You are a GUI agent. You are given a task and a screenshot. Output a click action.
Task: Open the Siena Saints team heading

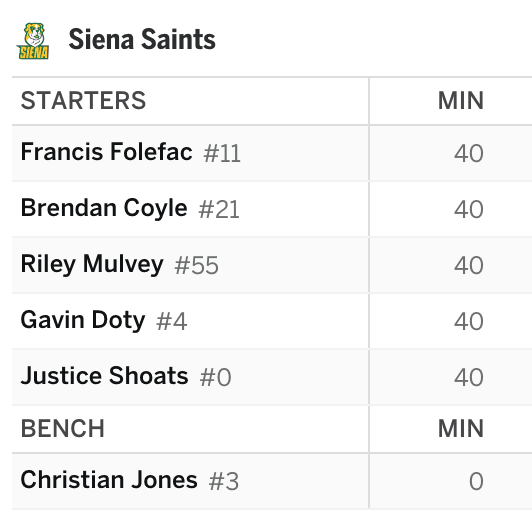[x=142, y=39]
